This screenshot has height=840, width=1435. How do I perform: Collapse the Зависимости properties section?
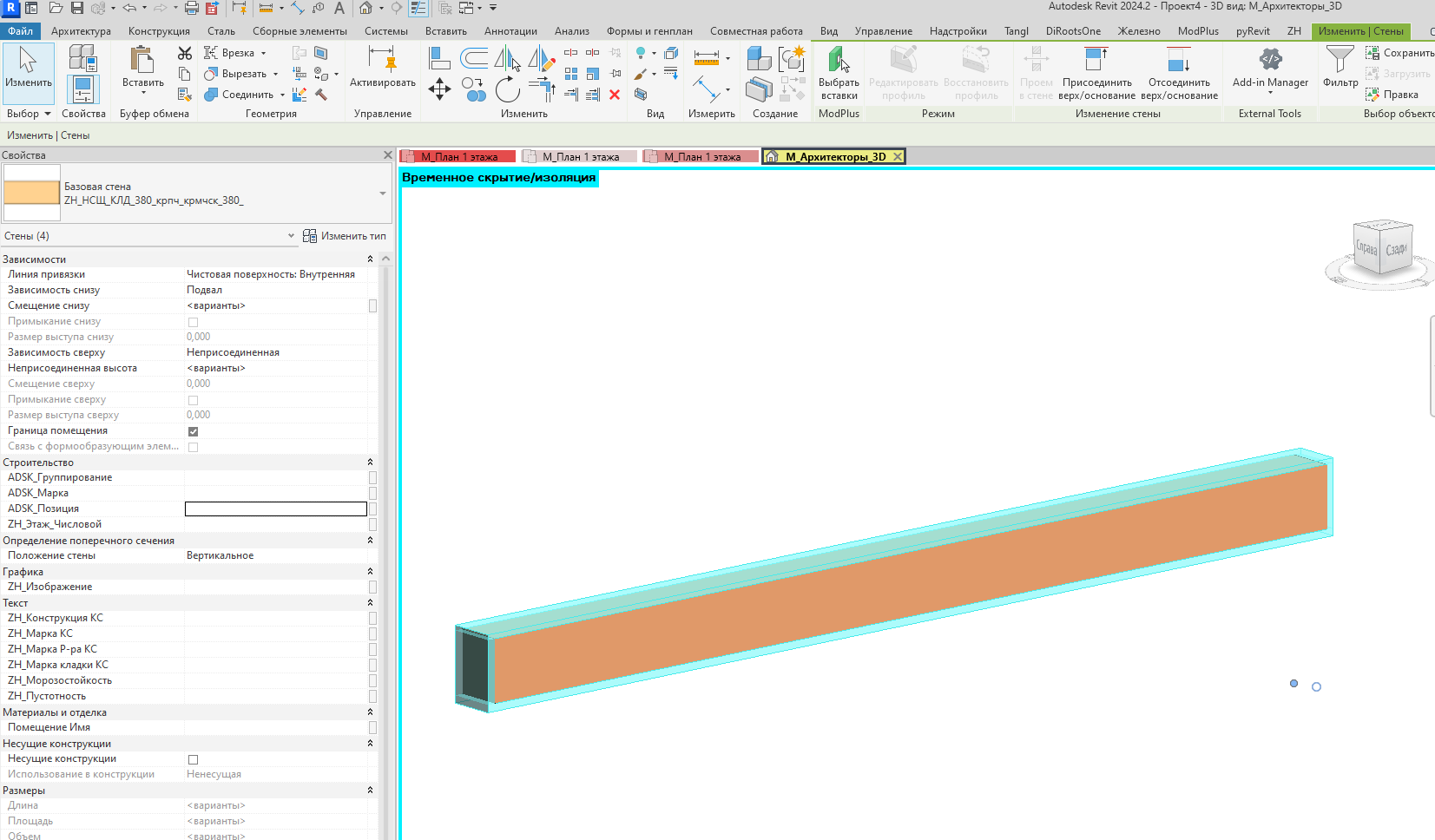click(370, 259)
